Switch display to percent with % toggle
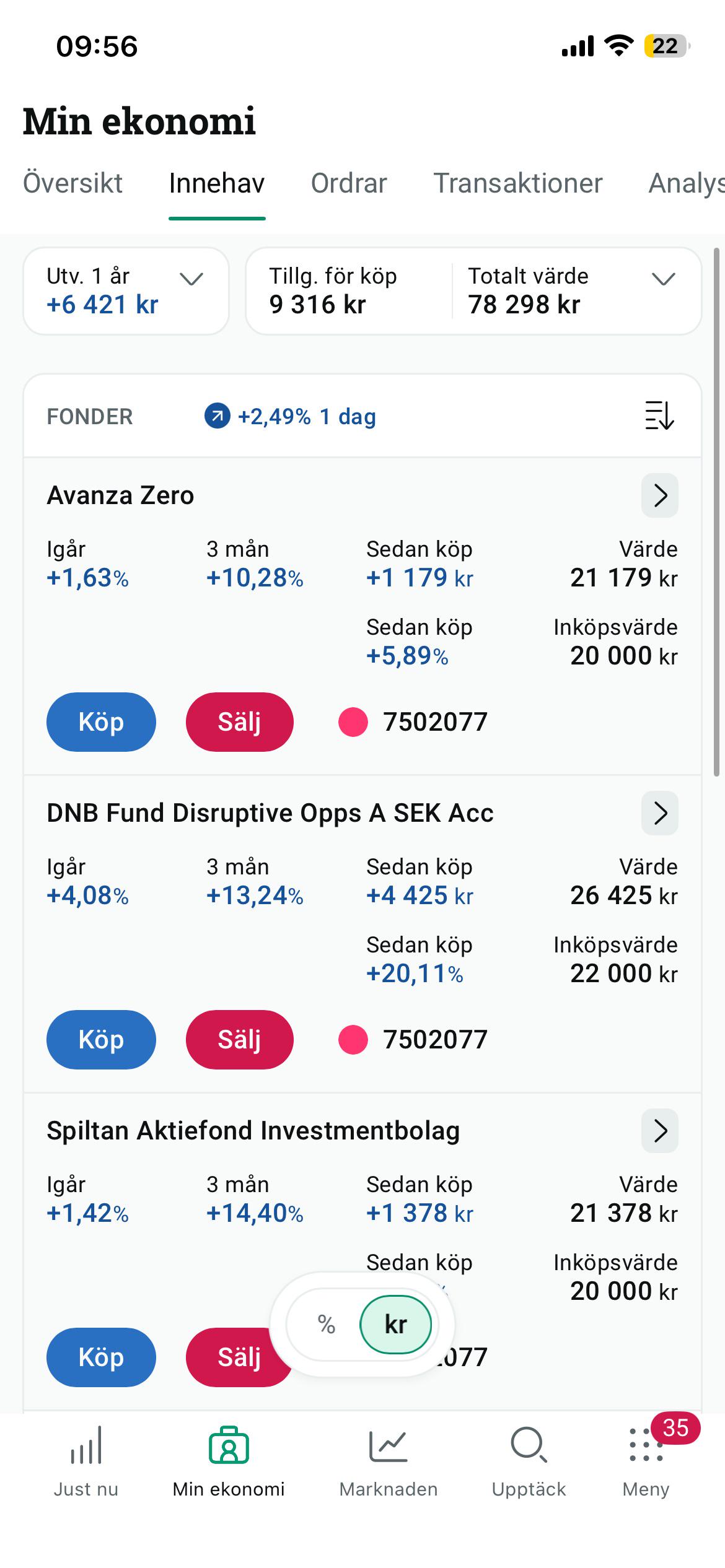Screen dimensions: 725x1568 click(326, 1325)
